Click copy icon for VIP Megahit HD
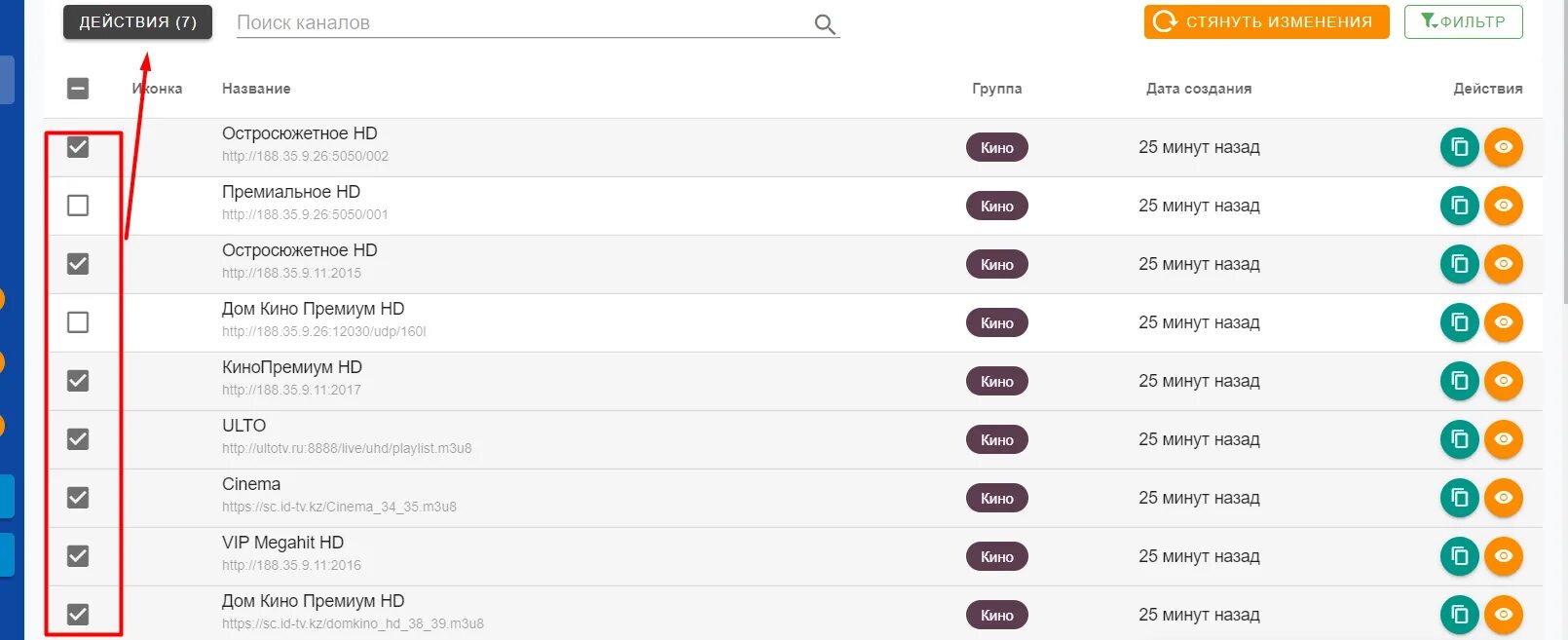 pos(1459,556)
